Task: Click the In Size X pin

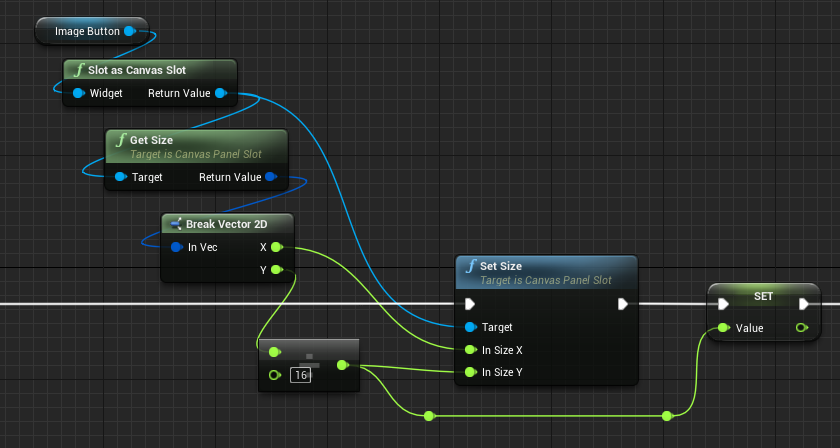Action: (470, 350)
